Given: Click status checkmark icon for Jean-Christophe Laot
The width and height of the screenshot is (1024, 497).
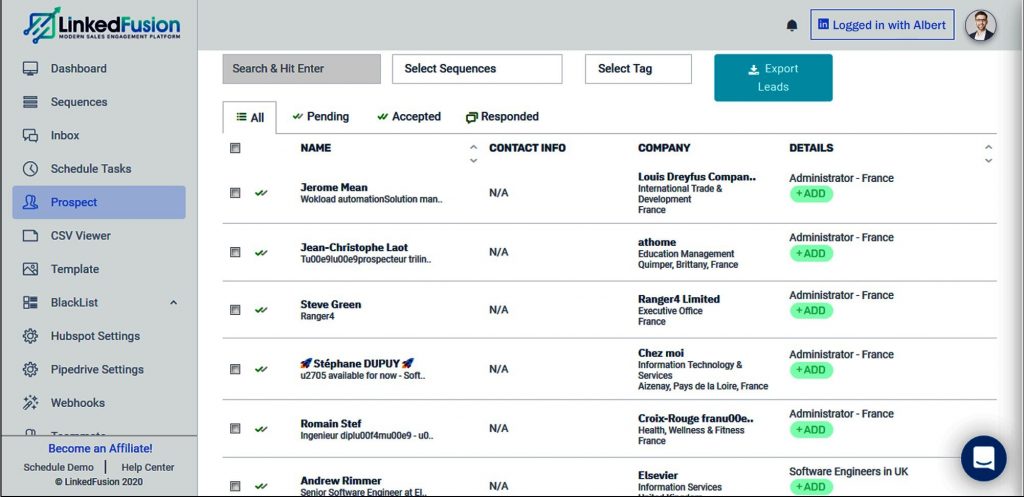Looking at the screenshot, I should click(x=261, y=253).
